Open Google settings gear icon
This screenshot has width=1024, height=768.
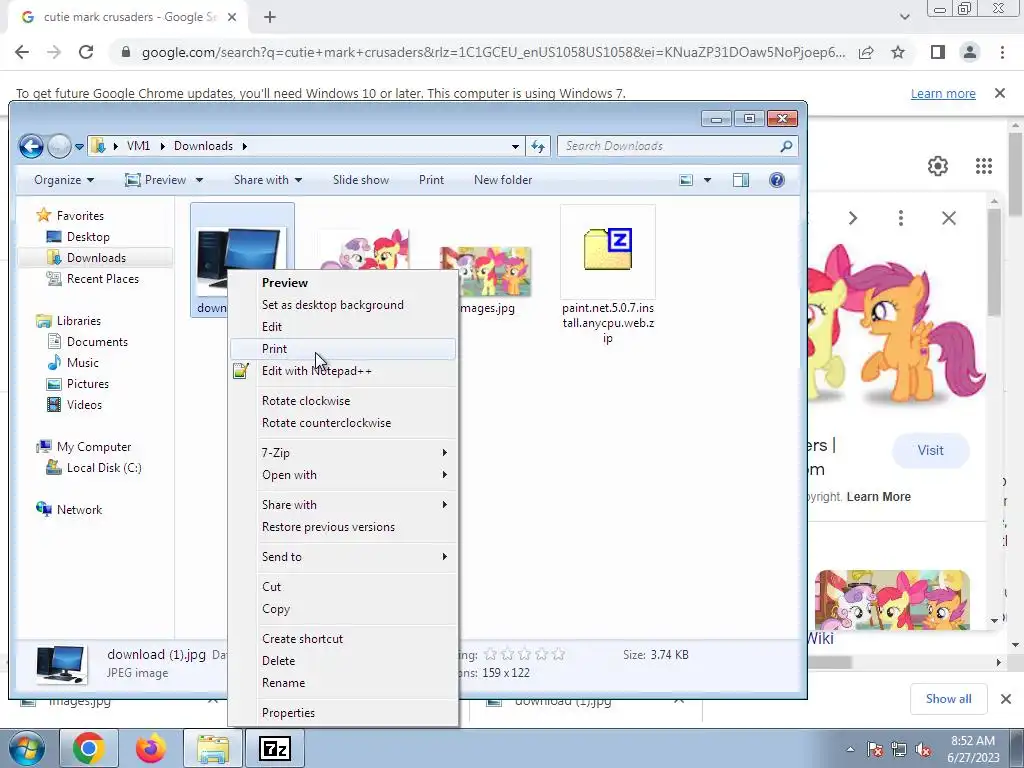(x=938, y=166)
